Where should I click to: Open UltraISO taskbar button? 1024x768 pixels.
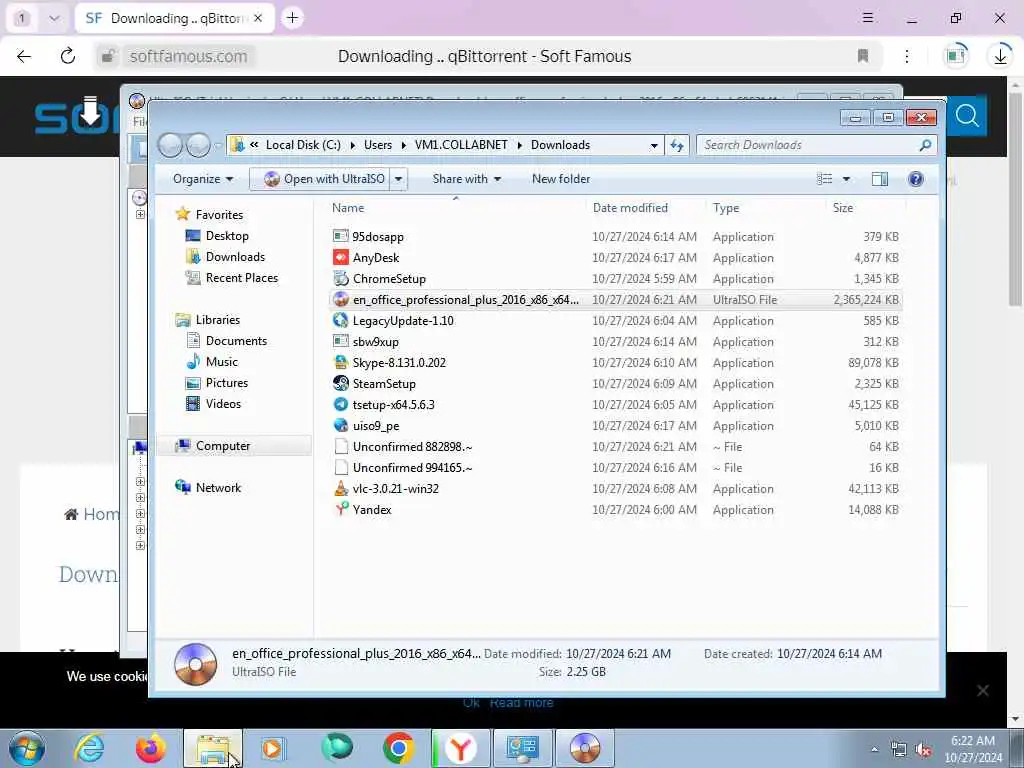[x=584, y=748]
